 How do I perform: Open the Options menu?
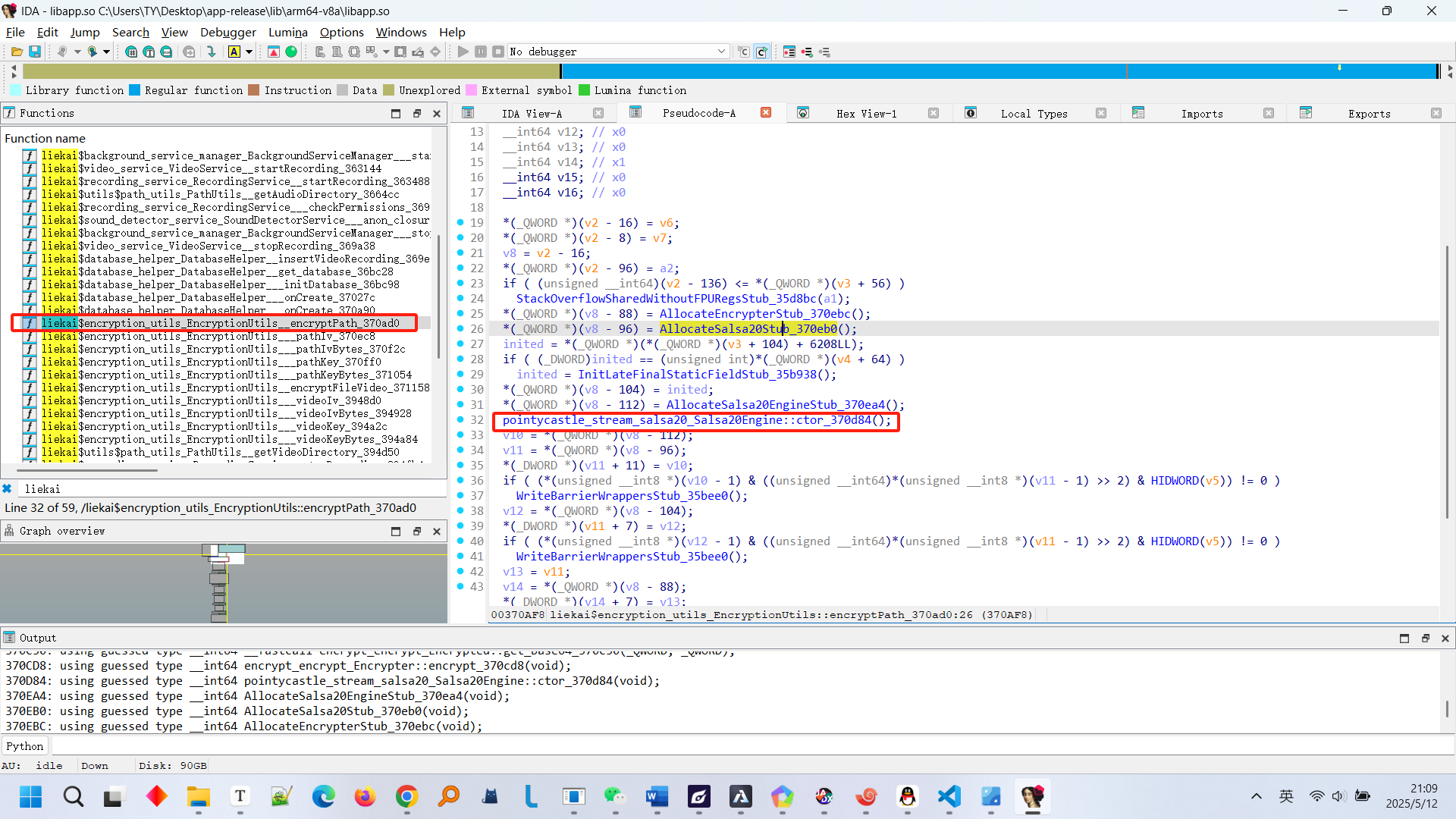click(x=341, y=32)
